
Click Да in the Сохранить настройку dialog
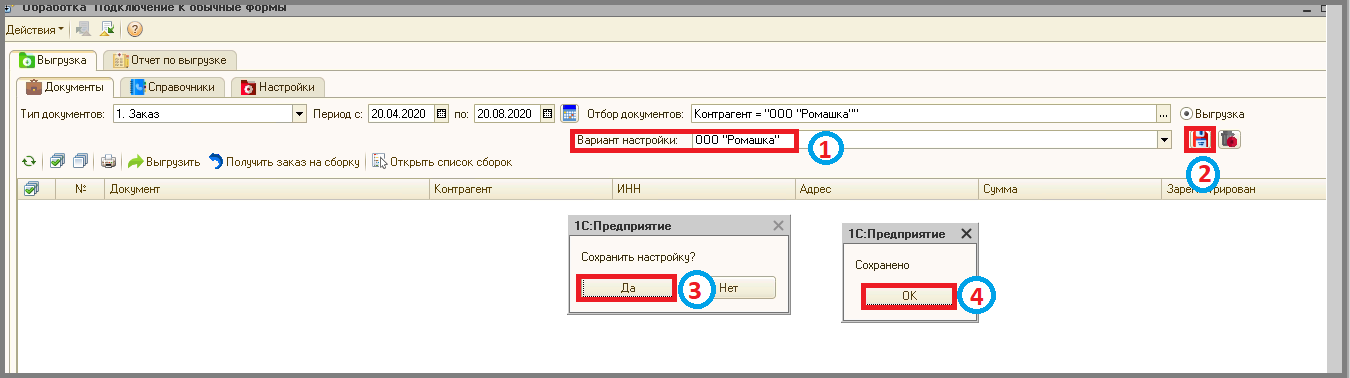pyautogui.click(x=628, y=287)
